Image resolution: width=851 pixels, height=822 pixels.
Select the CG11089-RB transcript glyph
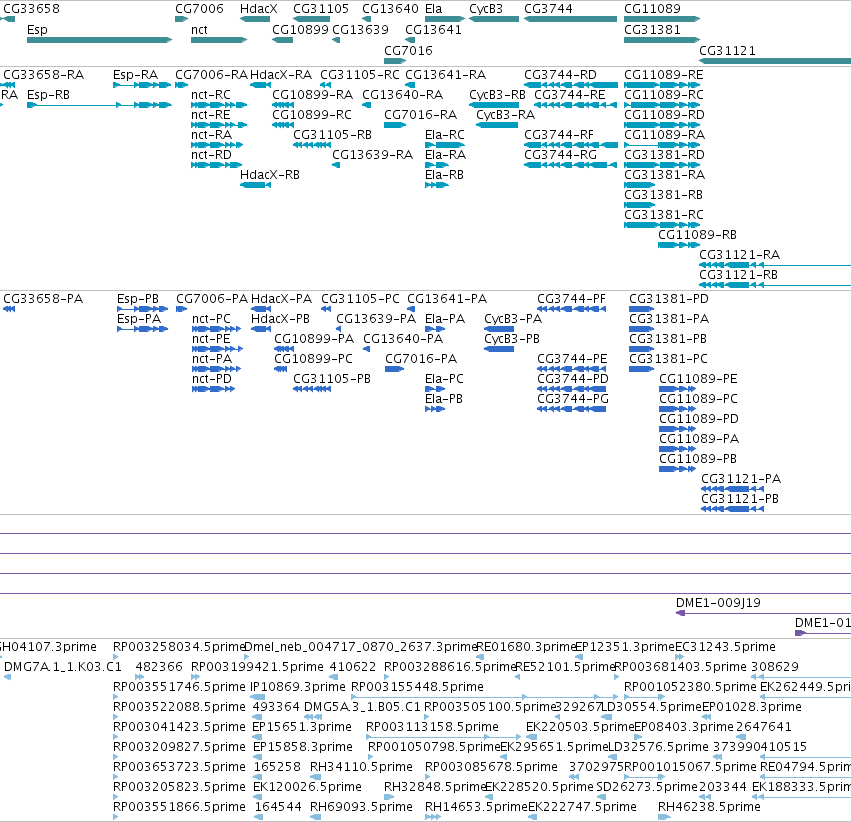tap(679, 245)
